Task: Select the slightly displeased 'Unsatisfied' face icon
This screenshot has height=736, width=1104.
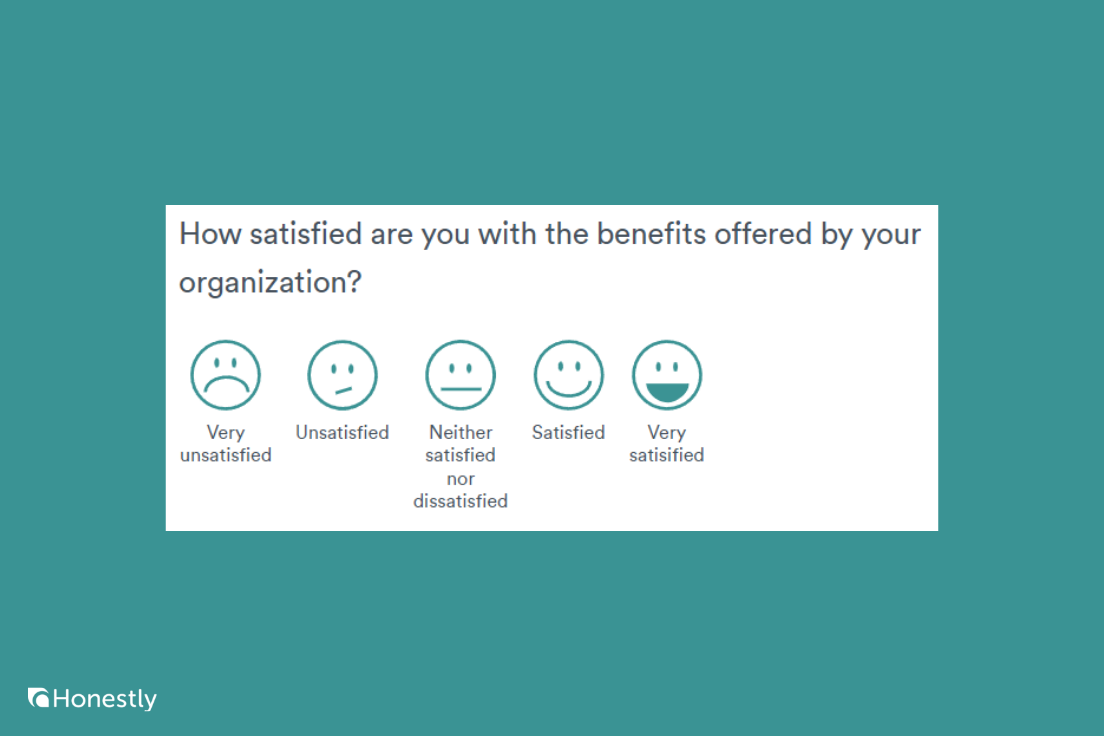Action: (x=342, y=373)
